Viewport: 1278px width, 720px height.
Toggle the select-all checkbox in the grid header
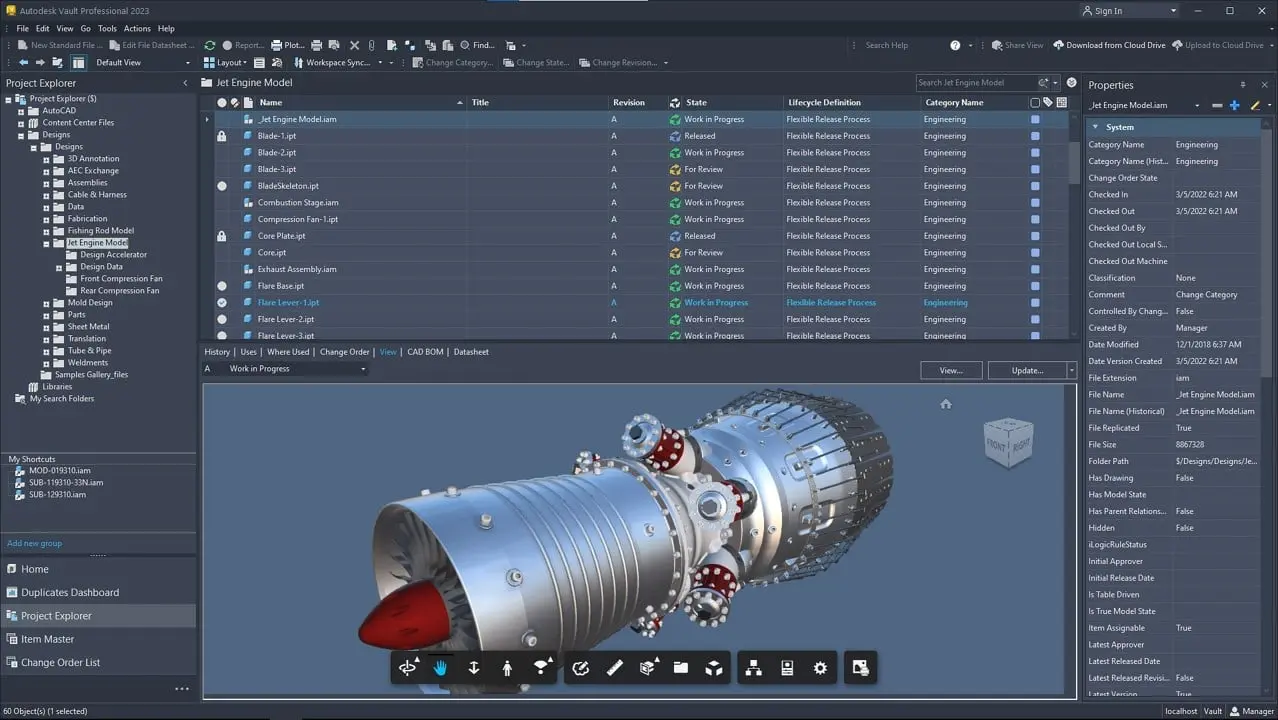[x=1034, y=102]
